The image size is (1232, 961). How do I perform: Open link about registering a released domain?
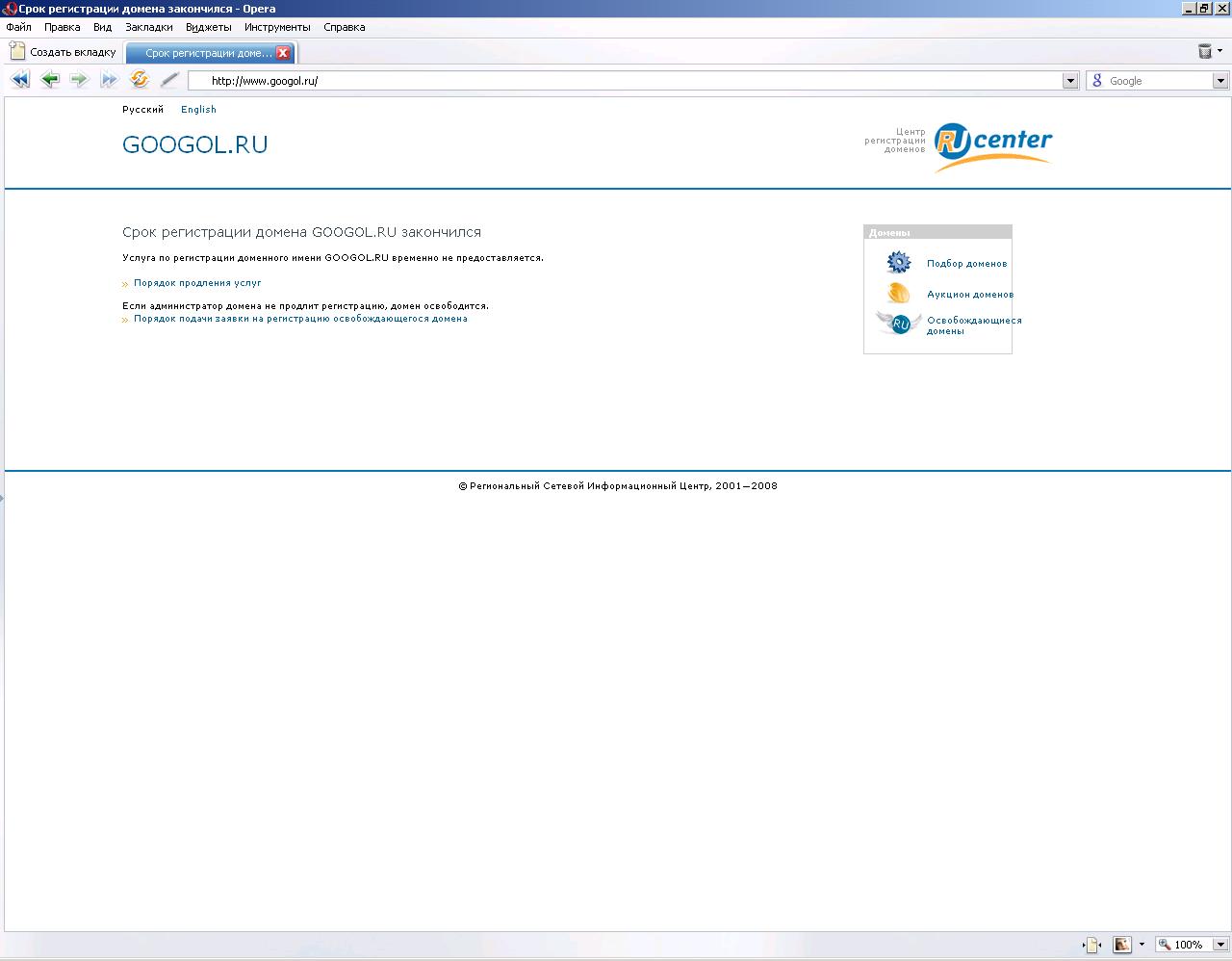(x=300, y=319)
